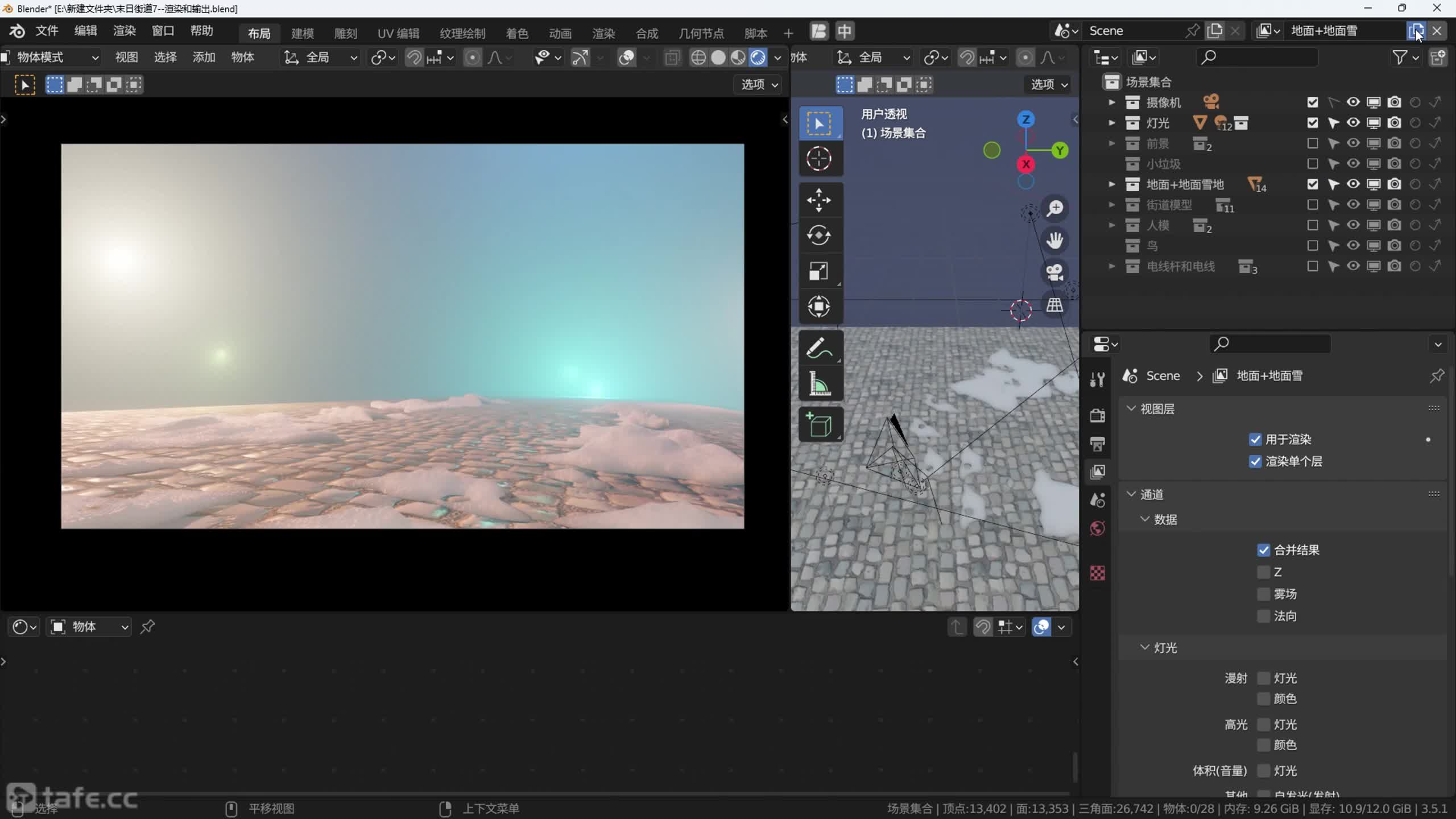Click the 中 translation toggle button
This screenshot has height=819, width=1456.
click(x=845, y=31)
